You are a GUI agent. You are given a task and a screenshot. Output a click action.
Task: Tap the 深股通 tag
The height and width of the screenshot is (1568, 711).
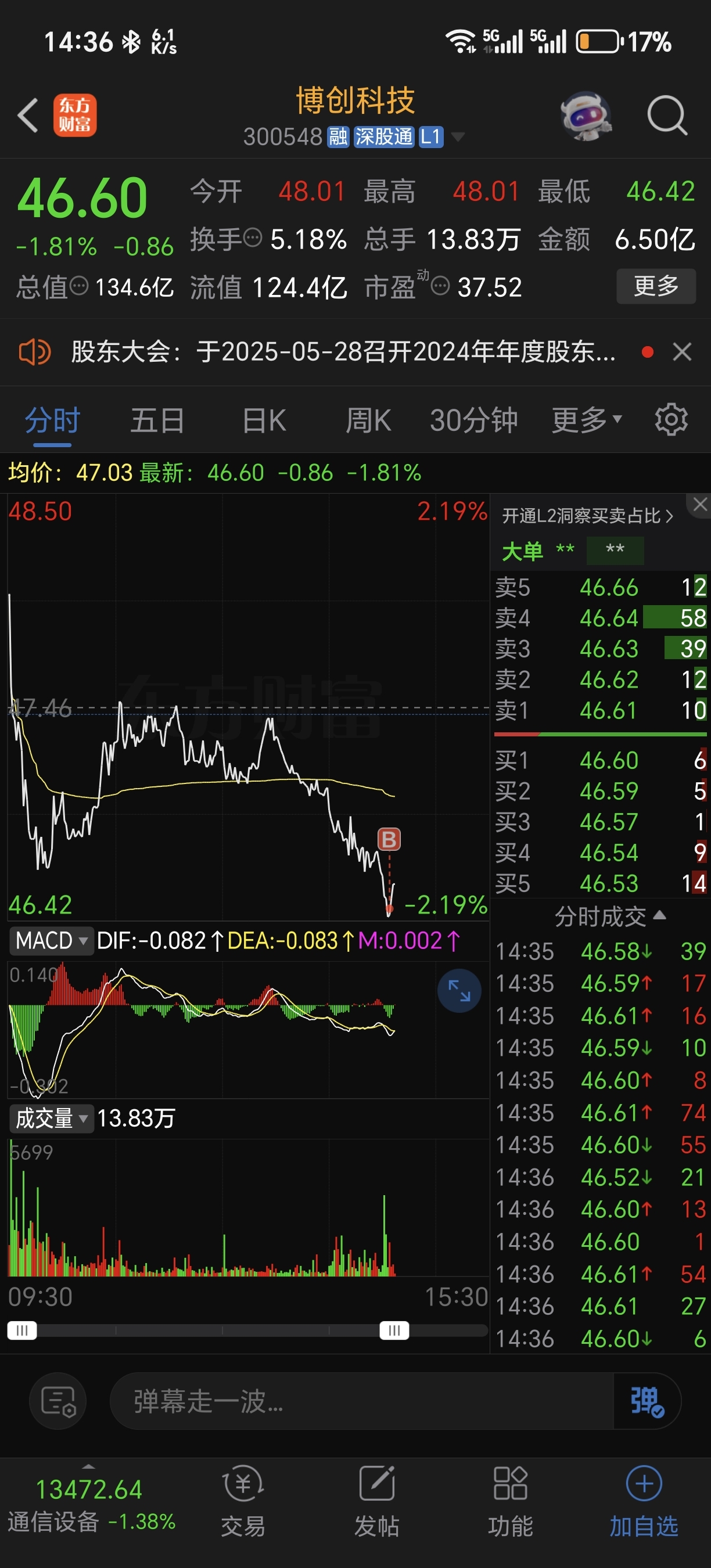[384, 136]
